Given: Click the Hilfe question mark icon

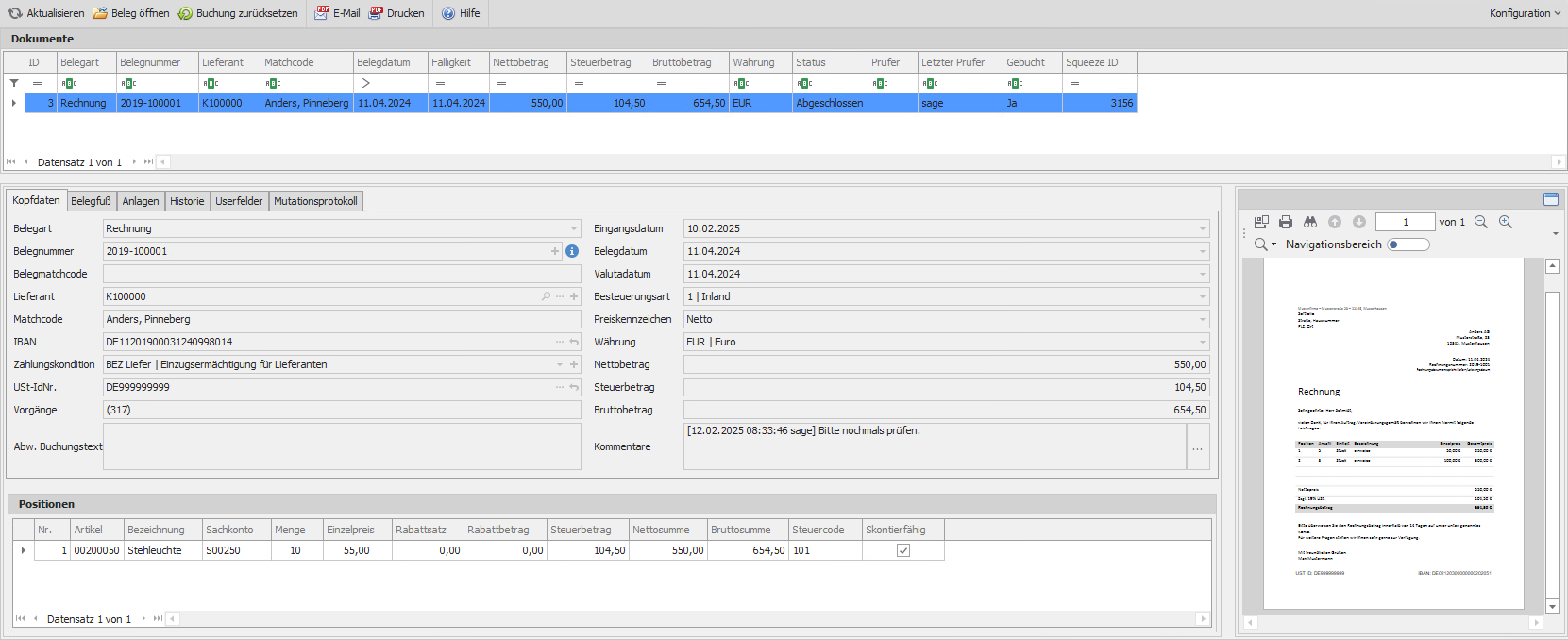Looking at the screenshot, I should pyautogui.click(x=448, y=13).
